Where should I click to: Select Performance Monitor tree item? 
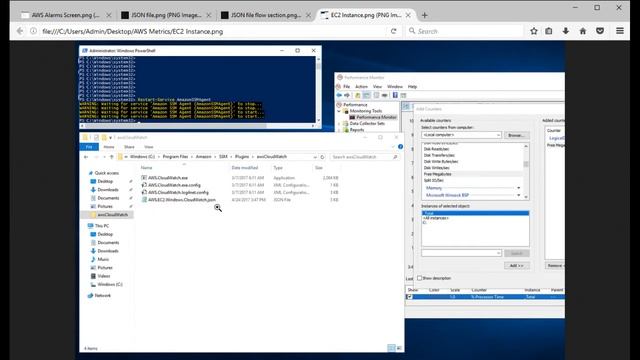click(376, 117)
